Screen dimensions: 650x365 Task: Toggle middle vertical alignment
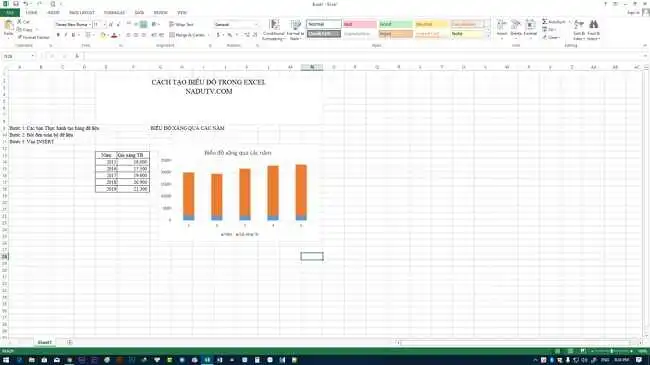tap(136, 24)
